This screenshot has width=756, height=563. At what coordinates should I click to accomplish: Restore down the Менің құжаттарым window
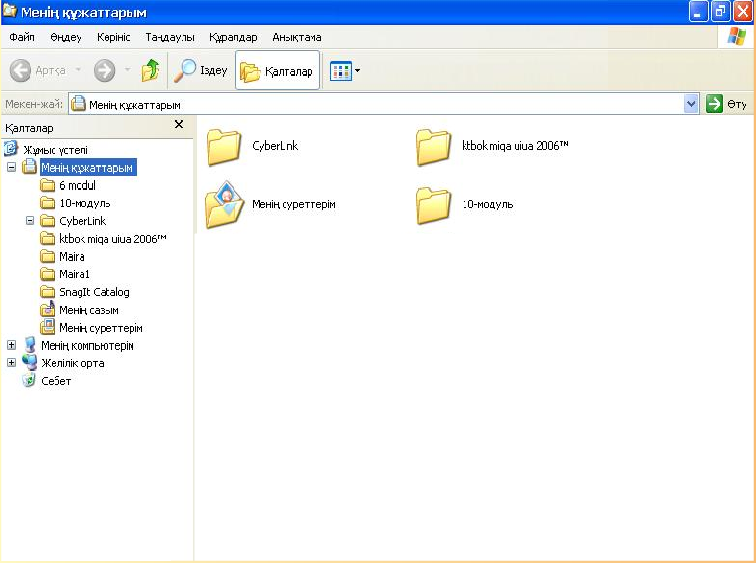click(x=720, y=12)
